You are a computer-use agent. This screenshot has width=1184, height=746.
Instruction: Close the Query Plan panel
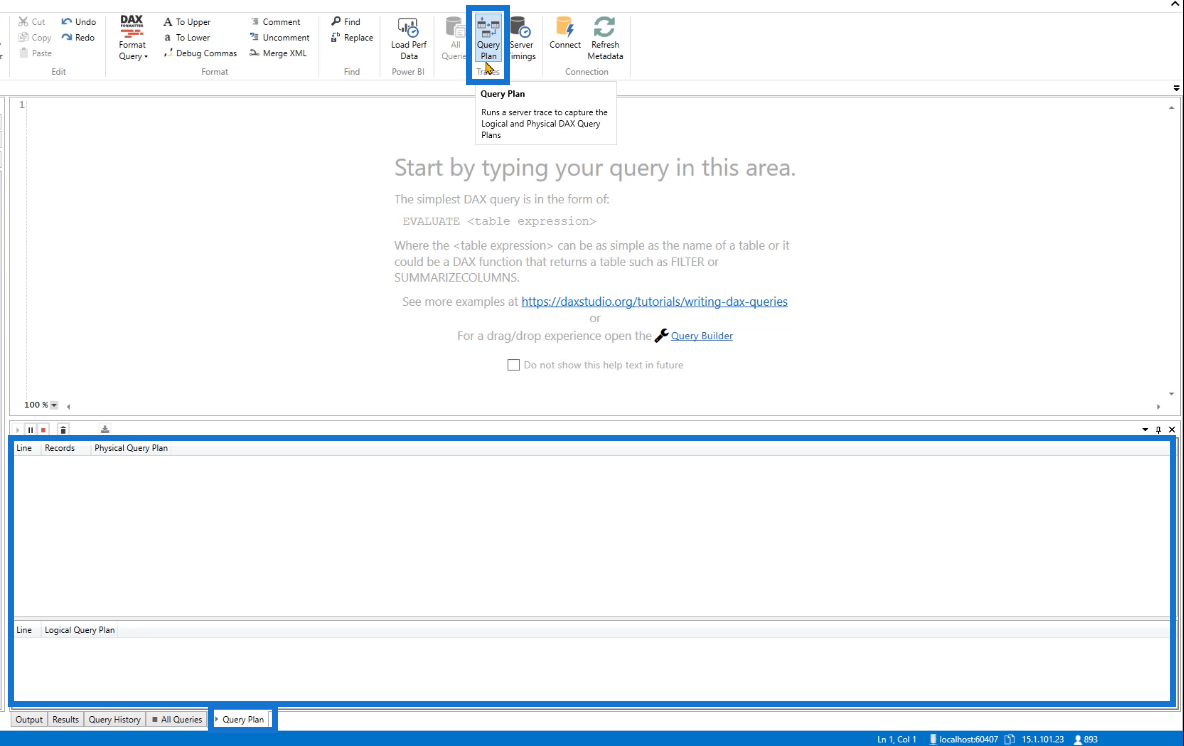[x=1172, y=430]
